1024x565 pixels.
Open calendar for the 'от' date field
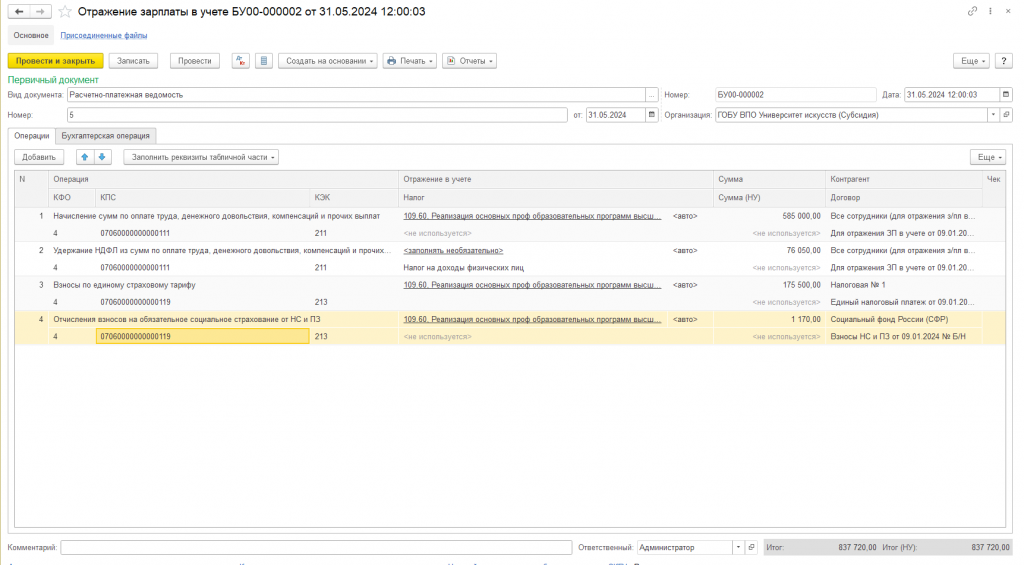click(x=651, y=115)
